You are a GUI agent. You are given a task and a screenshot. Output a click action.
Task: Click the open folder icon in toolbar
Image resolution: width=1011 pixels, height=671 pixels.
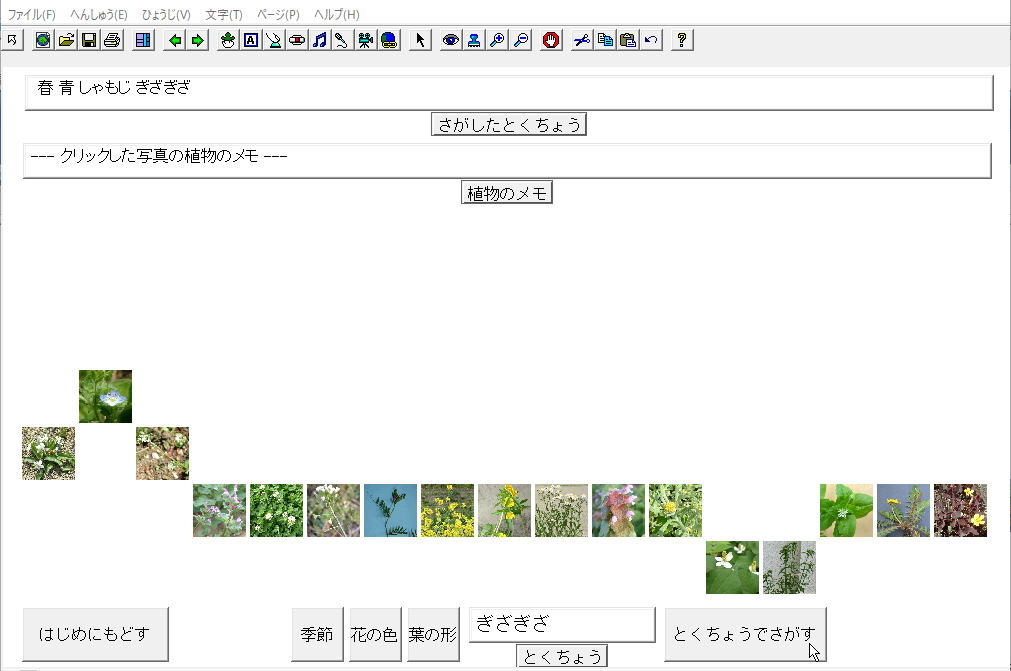coord(66,40)
